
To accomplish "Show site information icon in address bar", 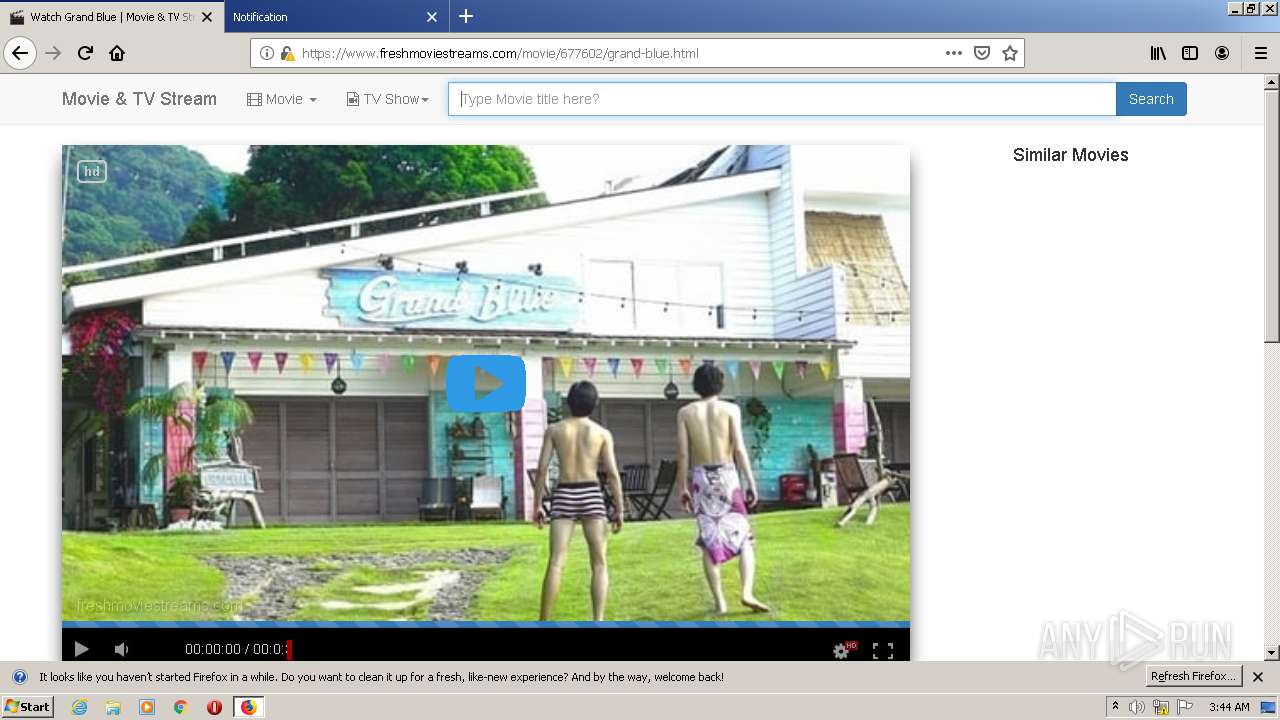I will coord(267,53).
